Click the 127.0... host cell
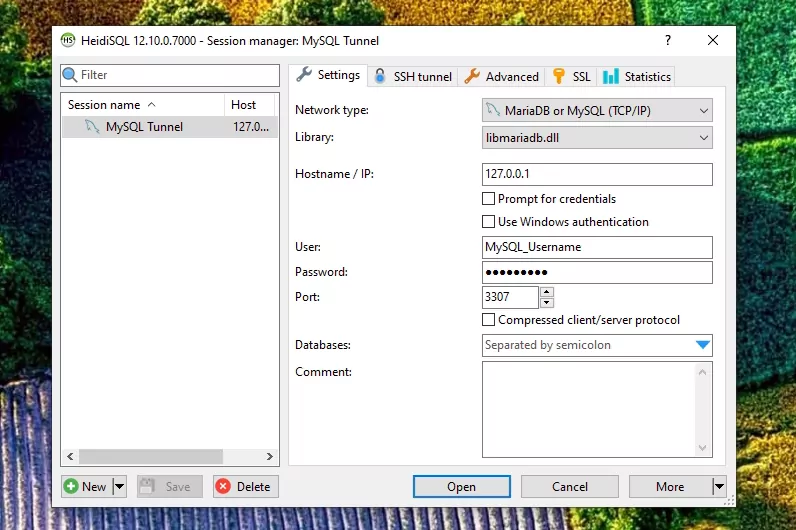Image resolution: width=796 pixels, height=530 pixels. (251, 127)
